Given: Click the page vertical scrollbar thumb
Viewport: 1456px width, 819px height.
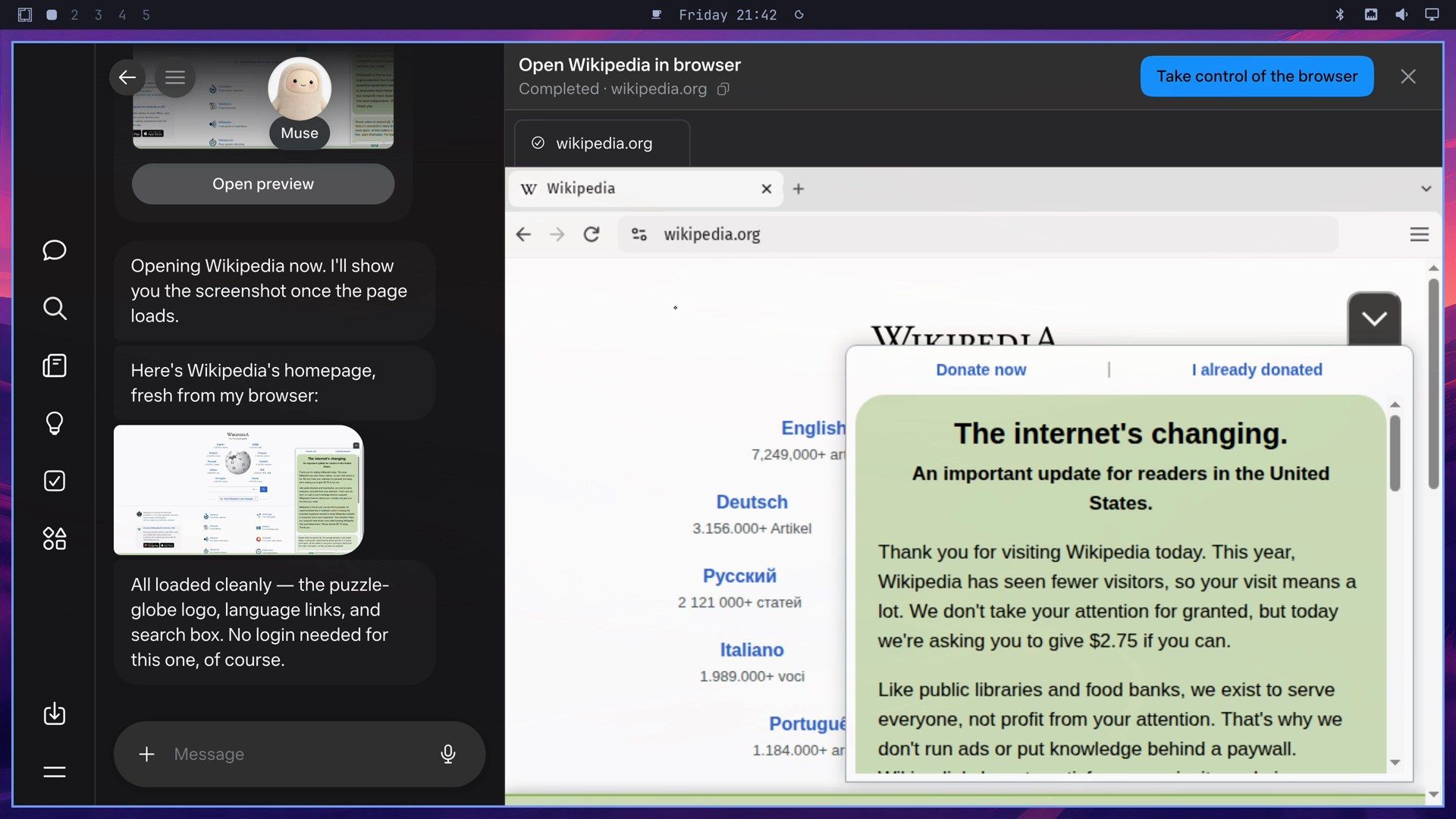Looking at the screenshot, I should (1433, 384).
